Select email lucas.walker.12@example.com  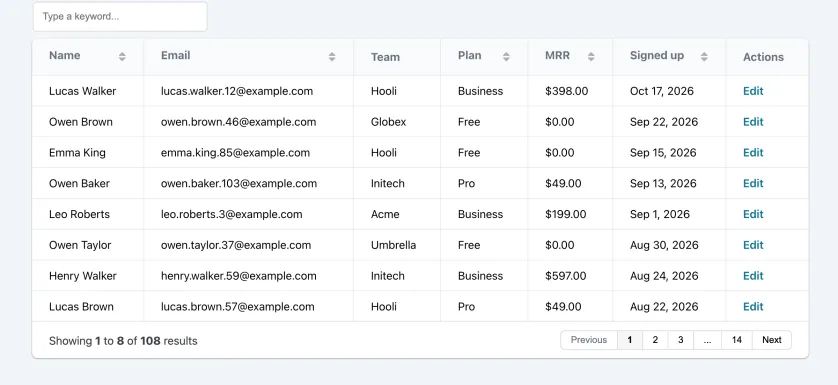[x=237, y=91]
